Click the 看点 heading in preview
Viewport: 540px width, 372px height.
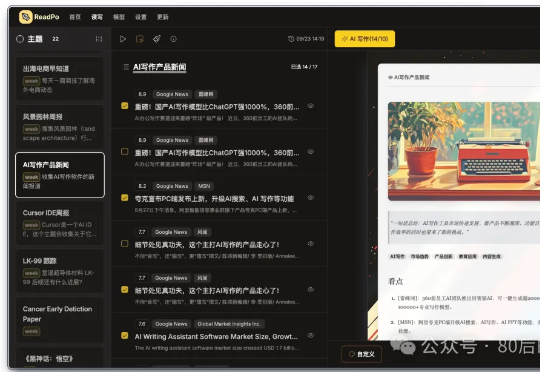(x=395, y=281)
